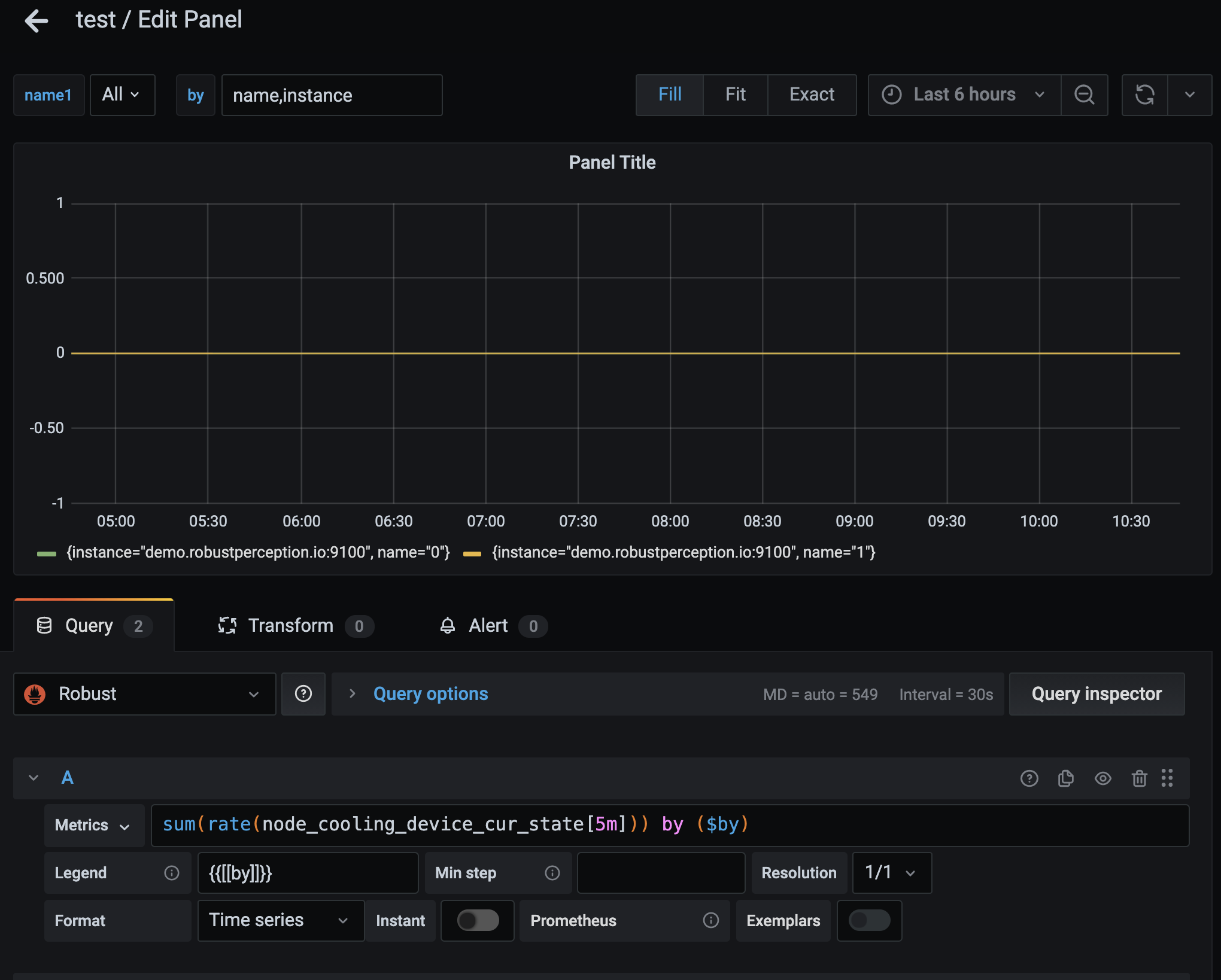Screen dimensions: 1221x980
Task: Open the Last 6 hours time picker
Action: point(962,95)
